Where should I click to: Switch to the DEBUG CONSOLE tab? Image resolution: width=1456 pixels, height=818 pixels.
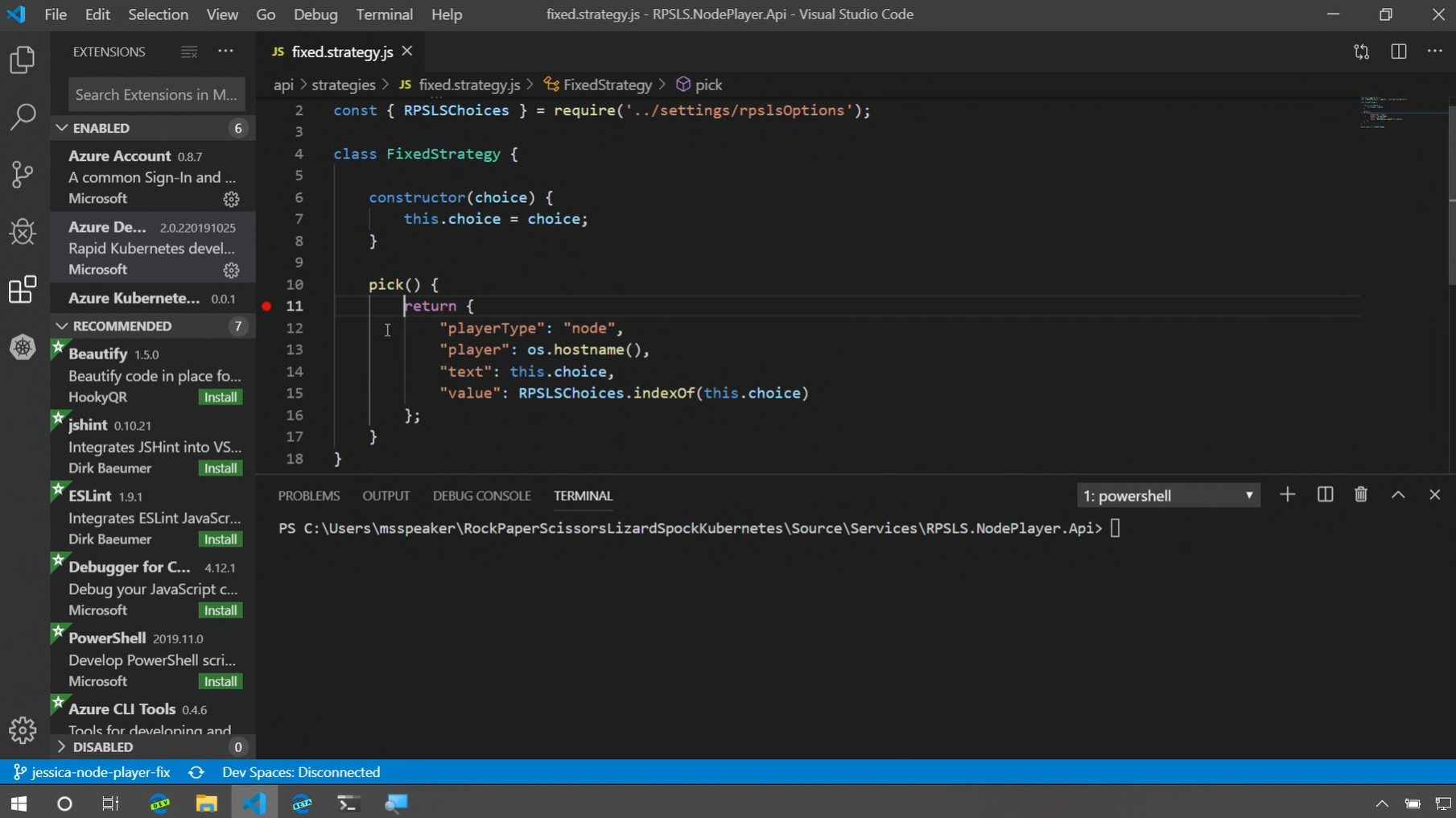click(x=481, y=496)
